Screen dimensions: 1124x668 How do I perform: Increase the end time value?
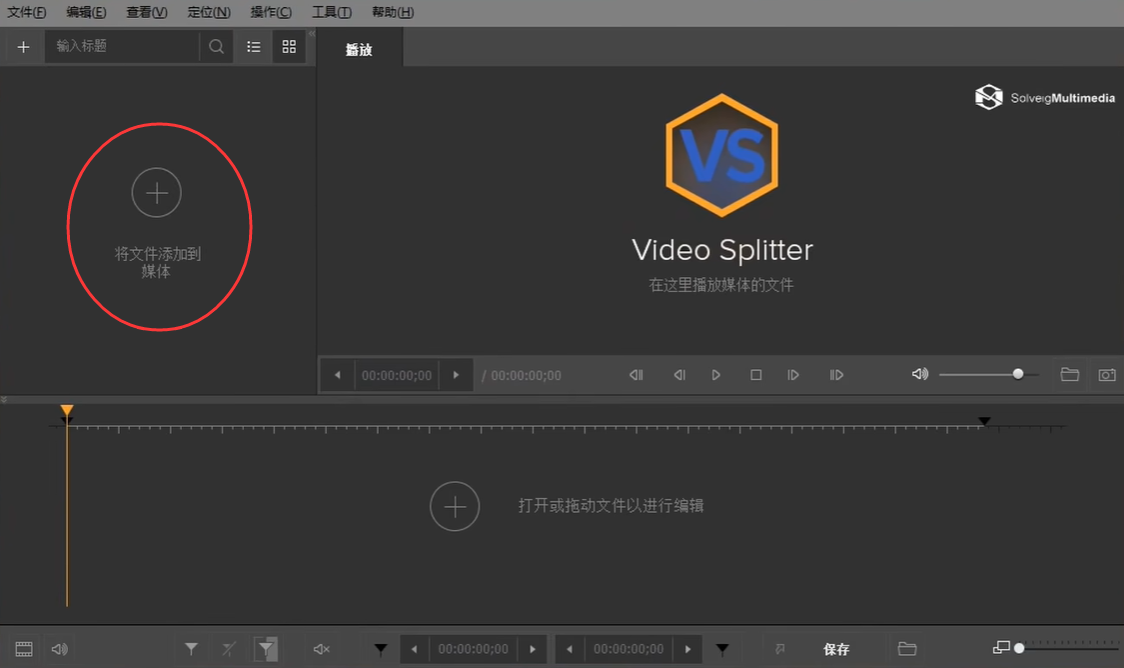click(688, 649)
